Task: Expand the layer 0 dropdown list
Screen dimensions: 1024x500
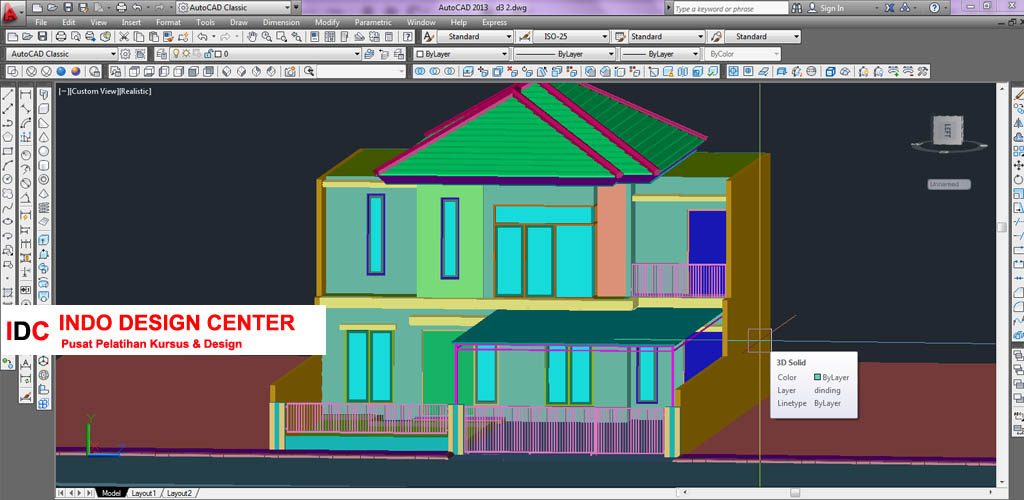Action: (357, 54)
